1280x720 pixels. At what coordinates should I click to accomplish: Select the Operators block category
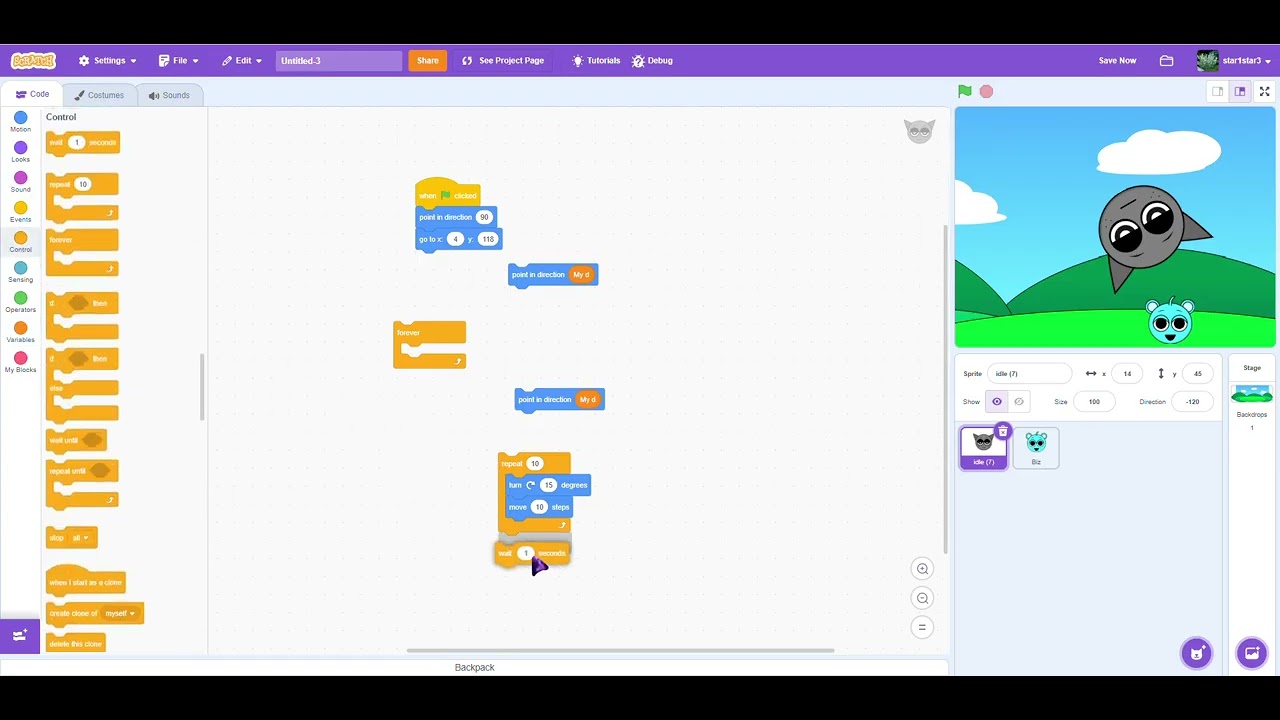[x=20, y=302]
